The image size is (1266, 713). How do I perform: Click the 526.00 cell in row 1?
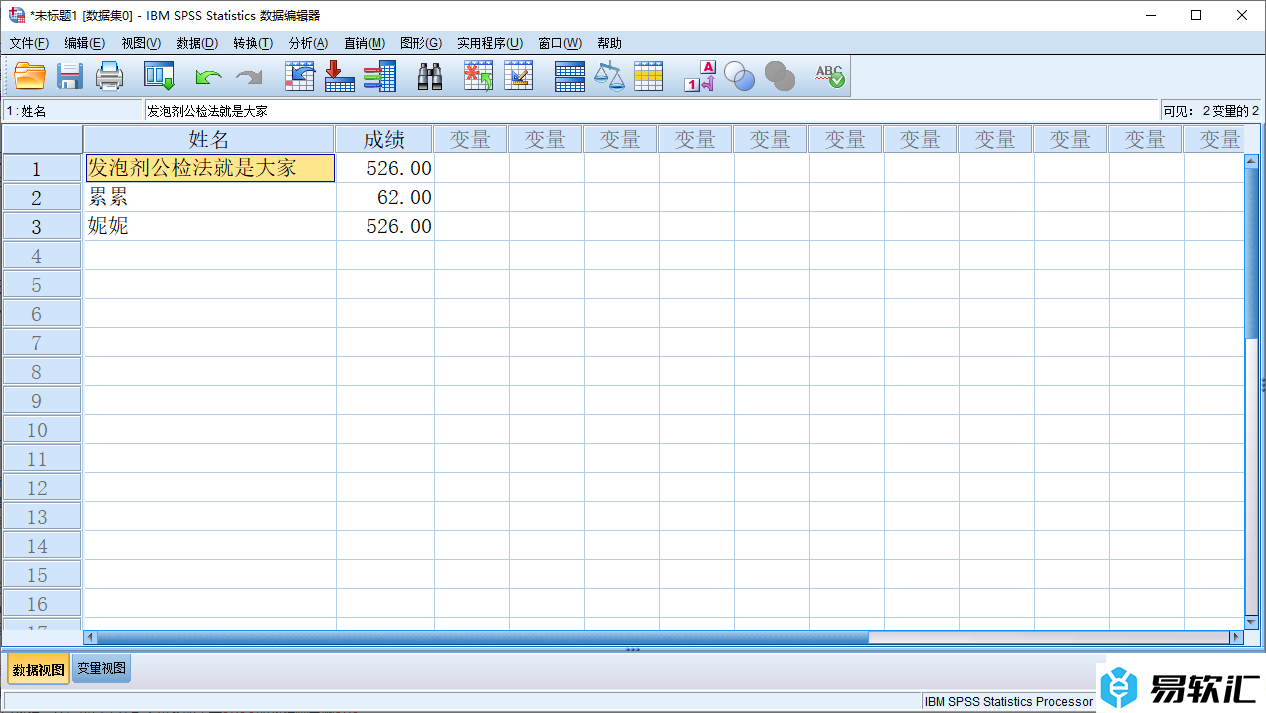pos(385,168)
